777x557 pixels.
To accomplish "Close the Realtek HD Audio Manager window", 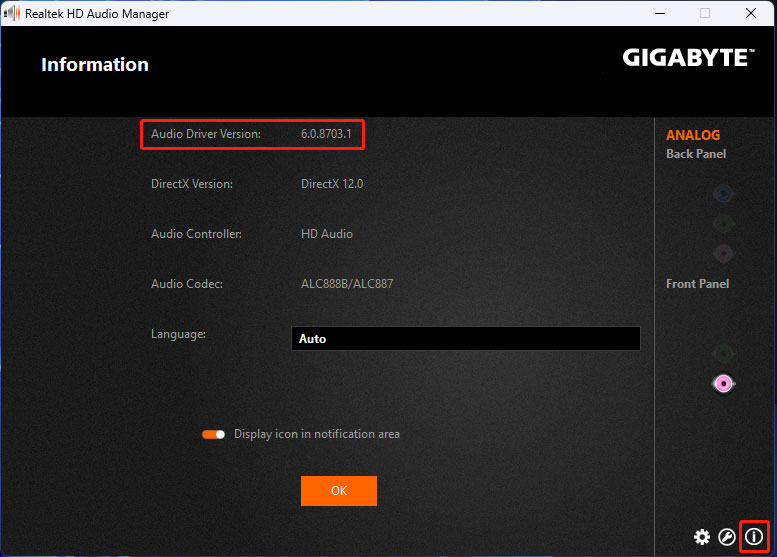I will point(751,13).
